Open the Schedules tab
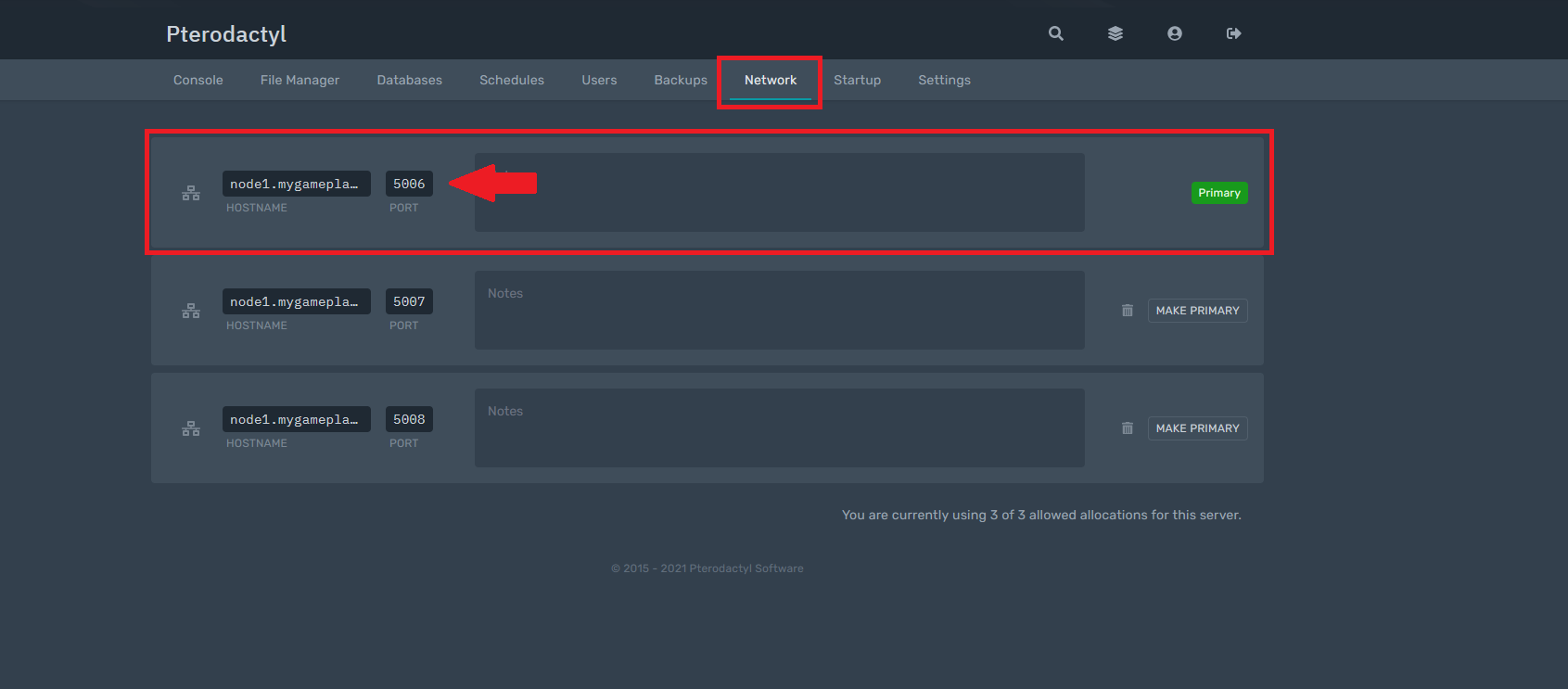The height and width of the screenshot is (689, 1568). [512, 80]
